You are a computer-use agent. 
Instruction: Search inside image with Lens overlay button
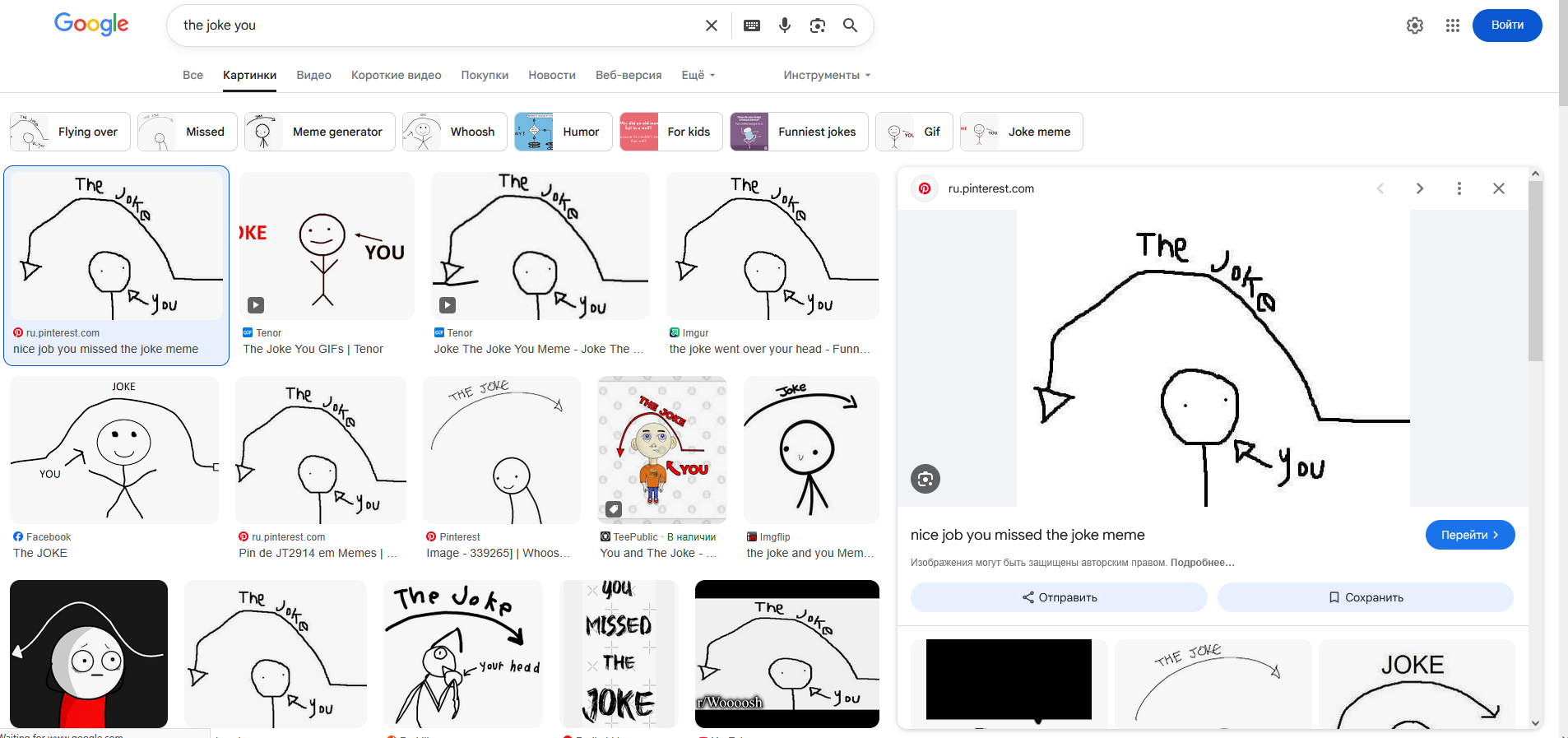[x=925, y=479]
